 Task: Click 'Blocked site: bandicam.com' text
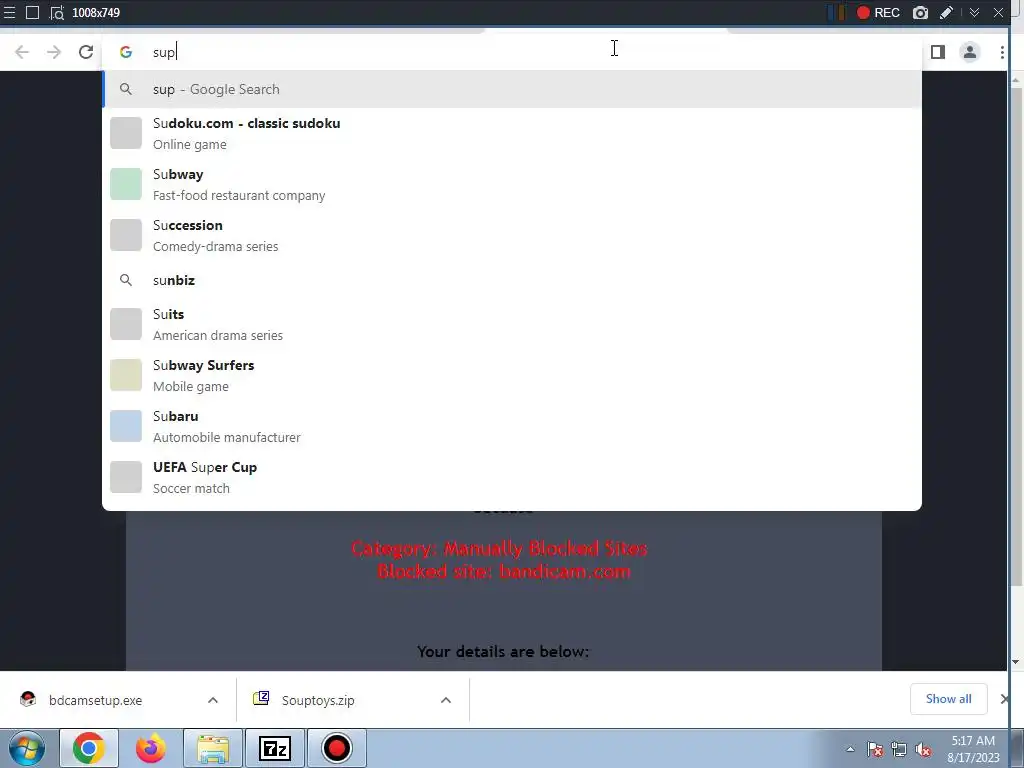tap(504, 571)
